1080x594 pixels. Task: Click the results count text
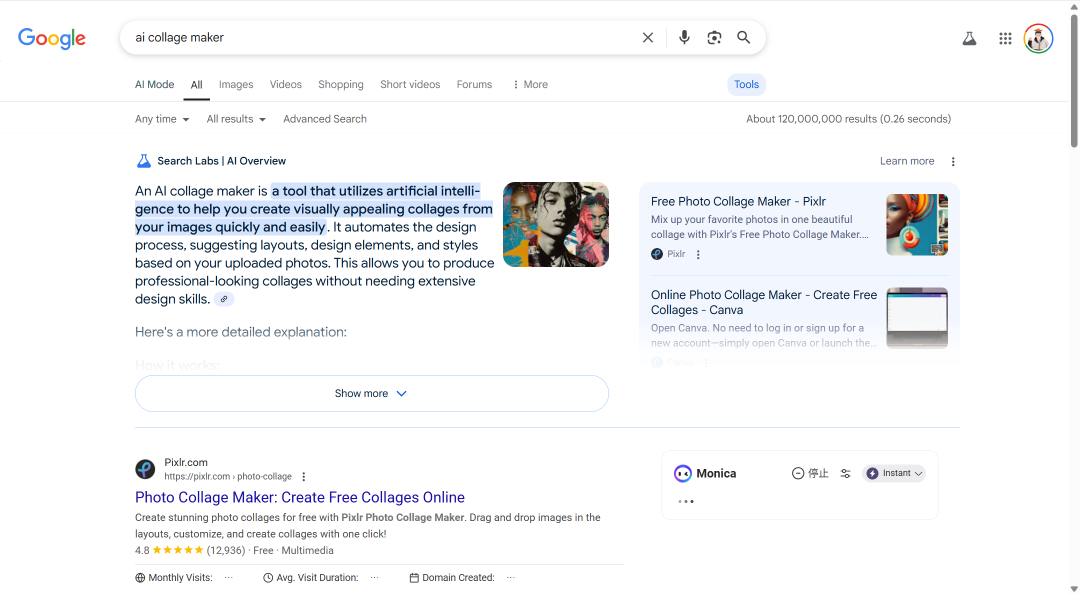point(849,119)
